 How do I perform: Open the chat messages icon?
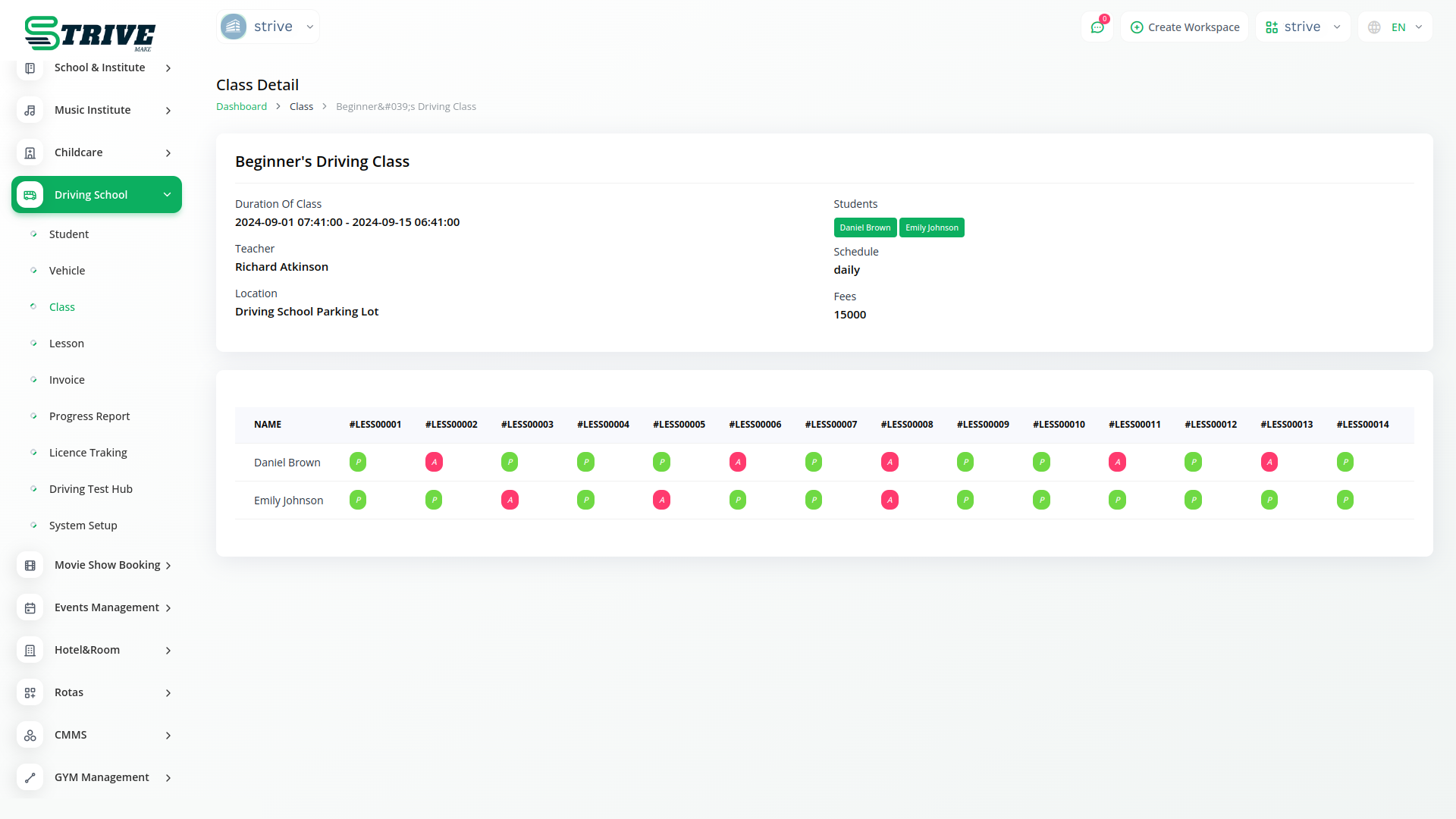tap(1097, 27)
